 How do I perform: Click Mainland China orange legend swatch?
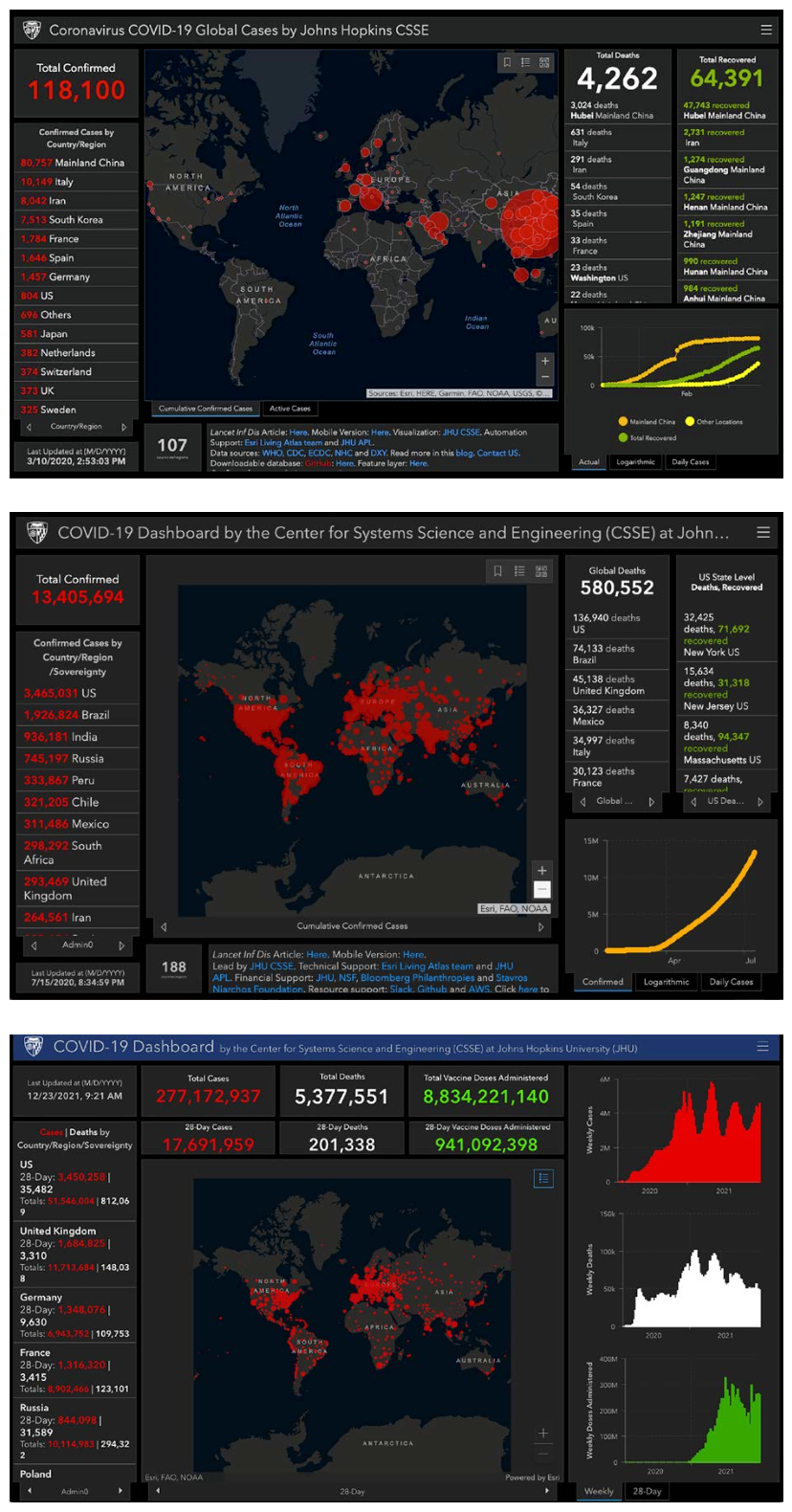623,421
